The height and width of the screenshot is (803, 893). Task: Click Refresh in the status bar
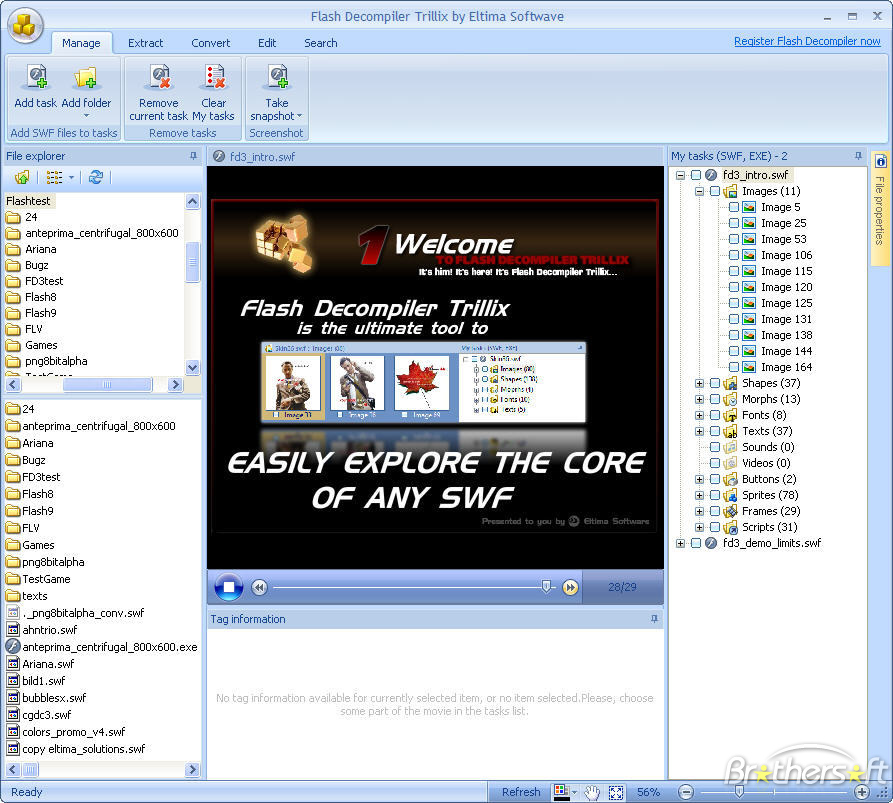pos(521,792)
